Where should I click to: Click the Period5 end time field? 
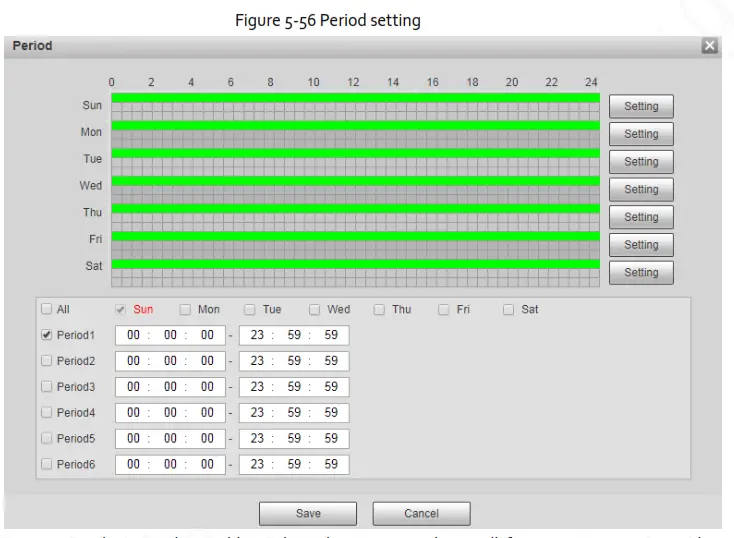point(294,439)
